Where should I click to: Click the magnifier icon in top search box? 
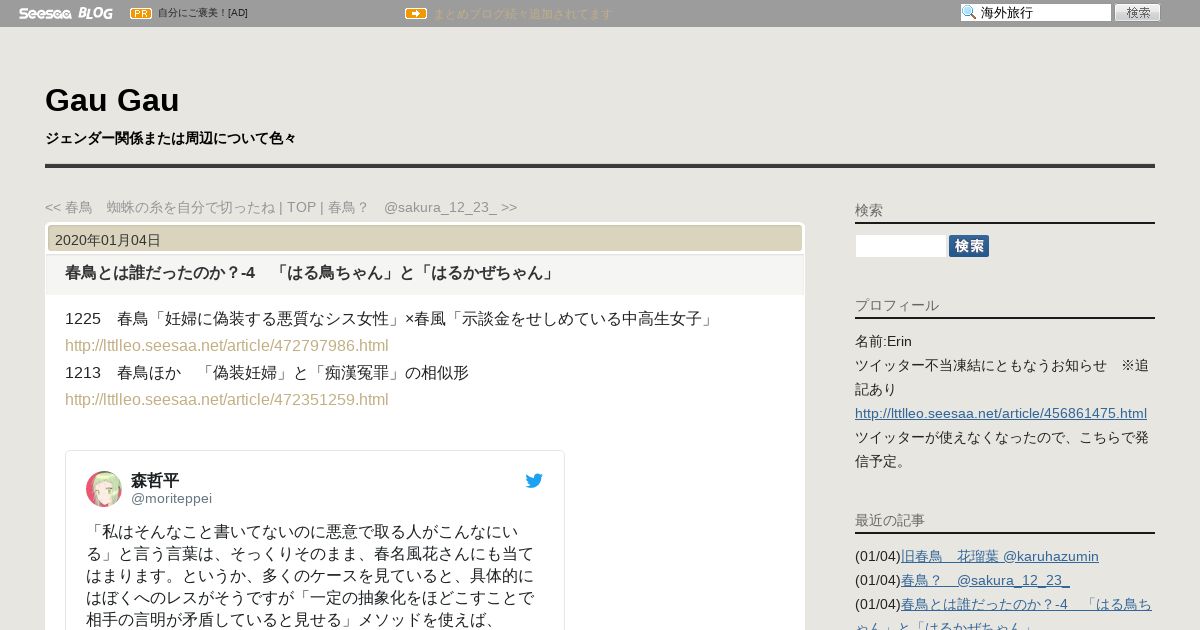pyautogui.click(x=969, y=13)
